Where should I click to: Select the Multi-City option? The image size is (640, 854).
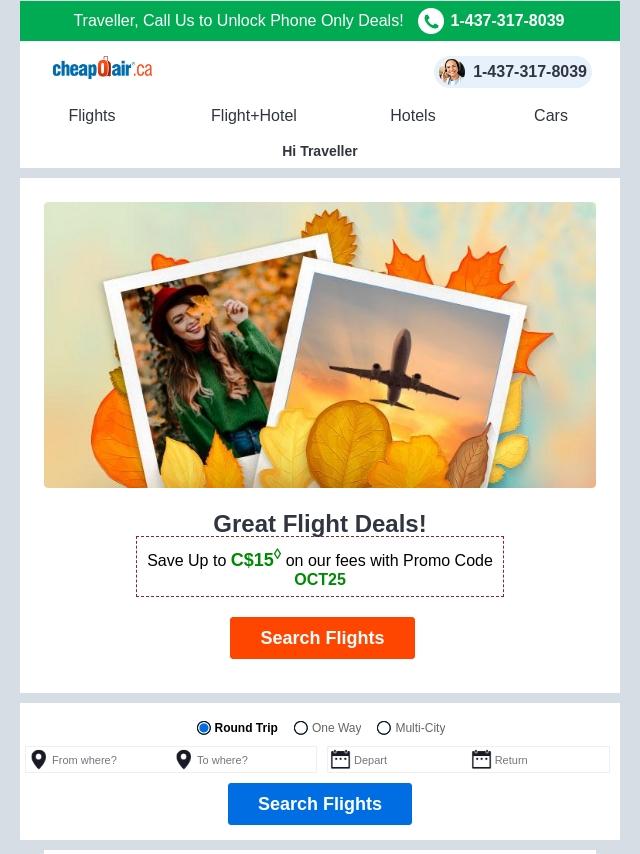(384, 728)
